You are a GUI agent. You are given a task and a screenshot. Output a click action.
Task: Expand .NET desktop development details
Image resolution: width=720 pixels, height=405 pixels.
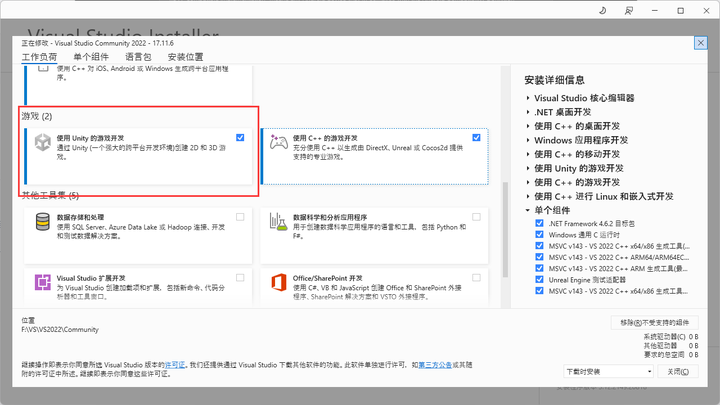click(x=528, y=112)
